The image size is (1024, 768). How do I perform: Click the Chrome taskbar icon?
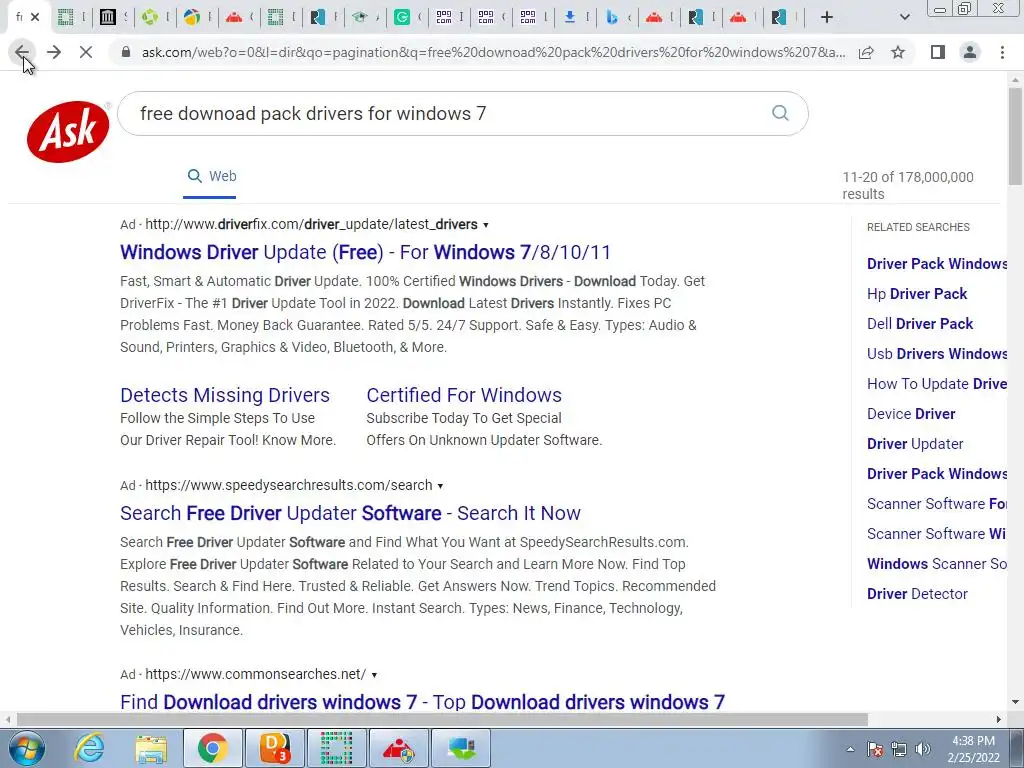point(213,748)
